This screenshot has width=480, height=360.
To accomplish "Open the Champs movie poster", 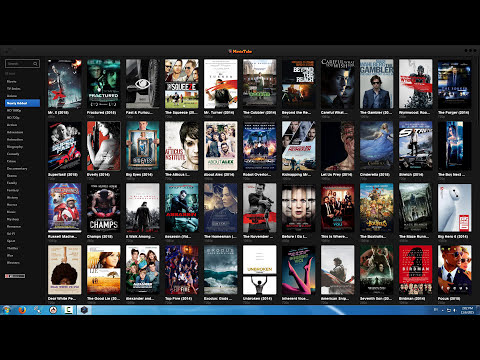I will pyautogui.click(x=104, y=208).
